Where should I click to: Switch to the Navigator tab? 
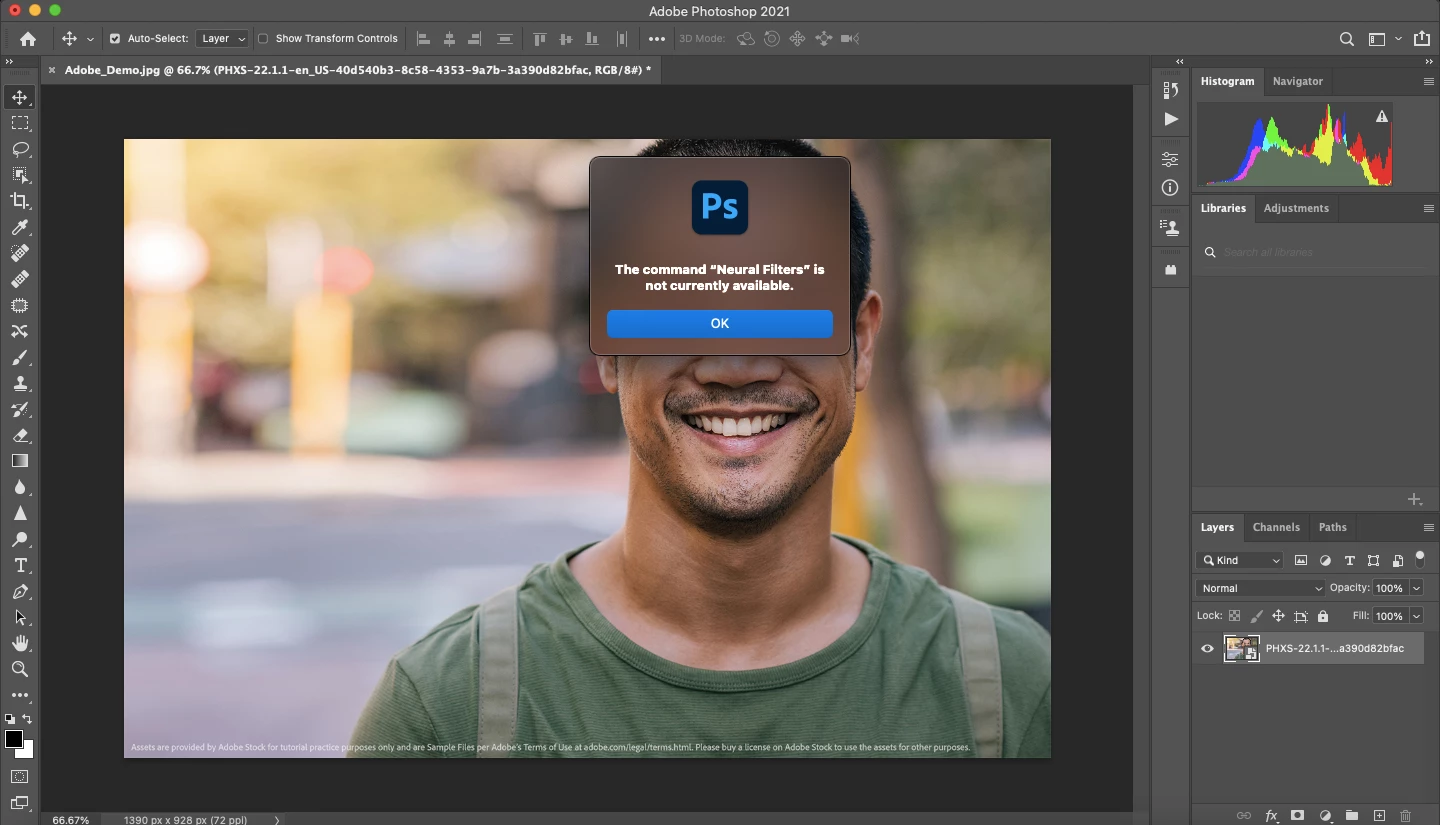(x=1297, y=81)
